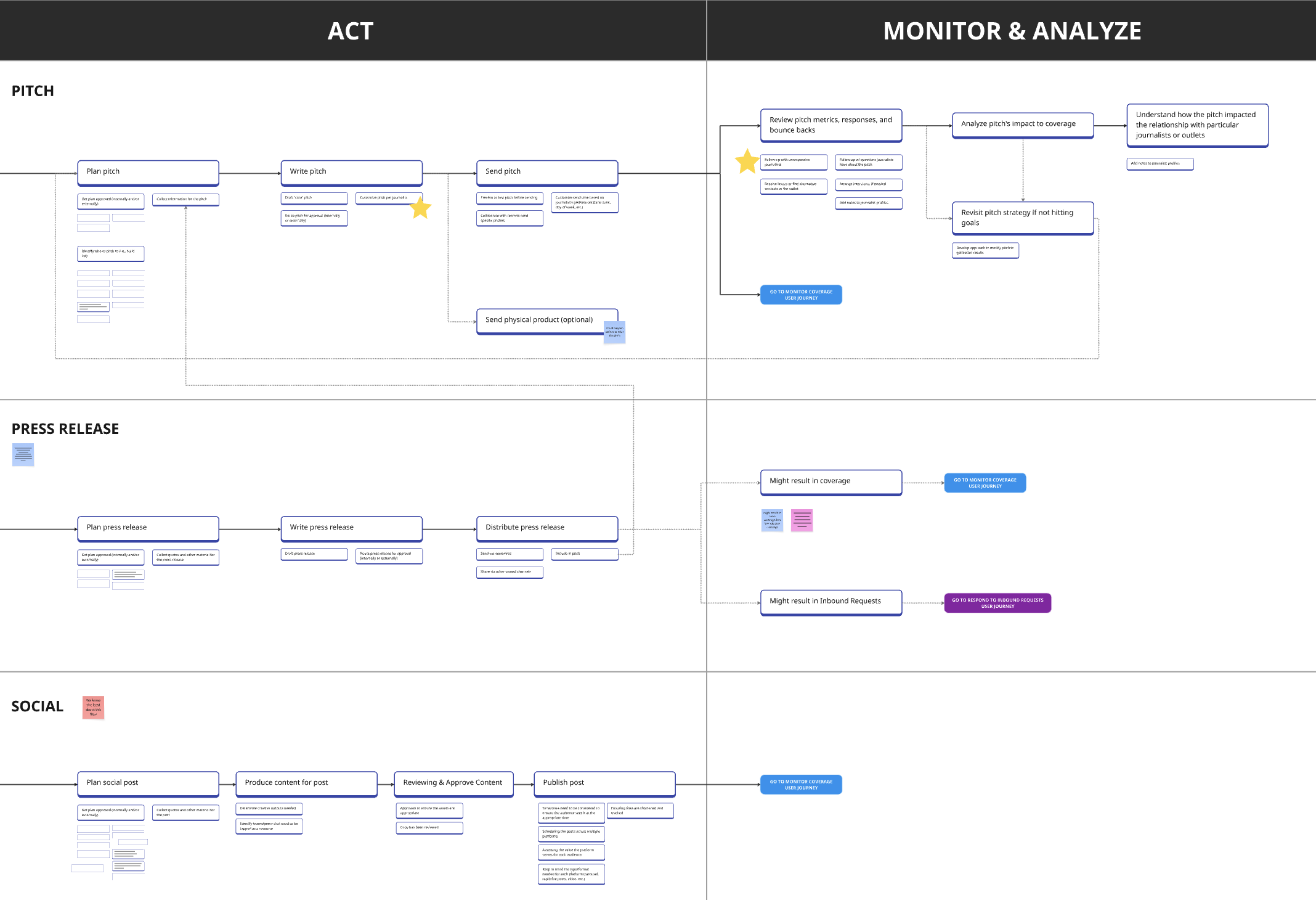This screenshot has height=900, width=1316.
Task: Click Go To Monitor Coverage button beside Might result in coverage
Action: pyautogui.click(x=985, y=483)
